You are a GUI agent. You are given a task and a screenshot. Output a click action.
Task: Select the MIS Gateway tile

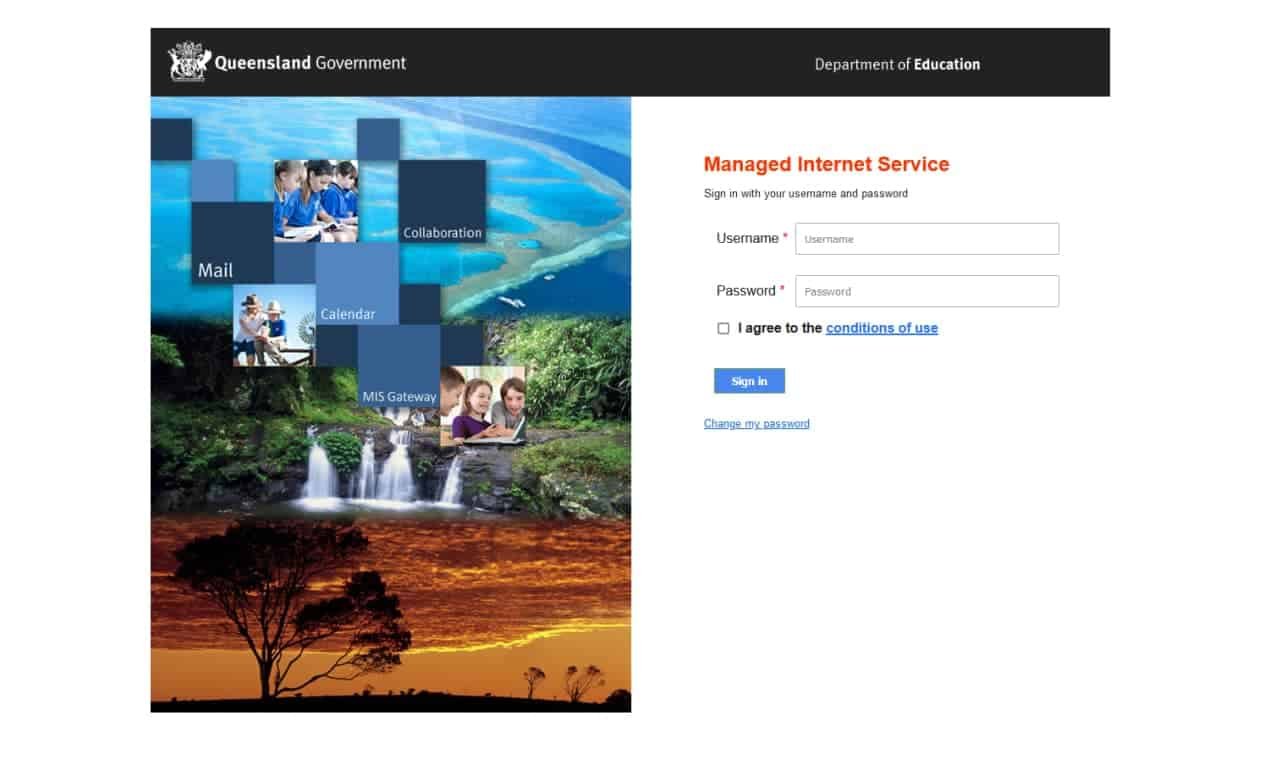(x=400, y=396)
